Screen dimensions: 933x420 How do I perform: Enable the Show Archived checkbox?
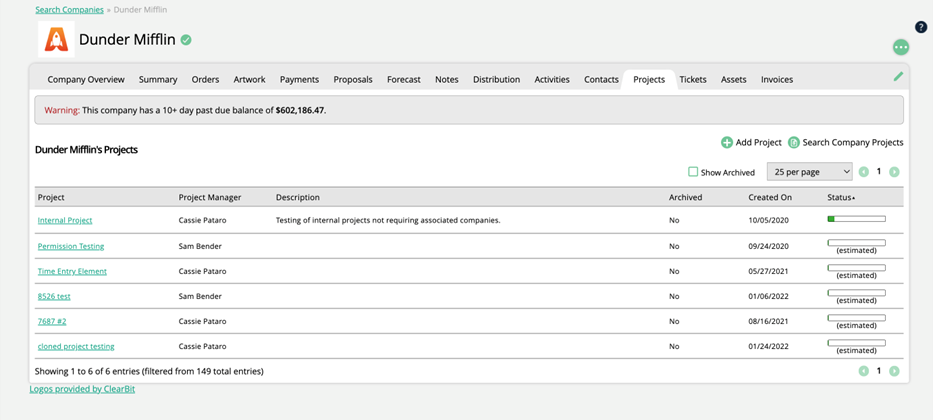click(693, 172)
